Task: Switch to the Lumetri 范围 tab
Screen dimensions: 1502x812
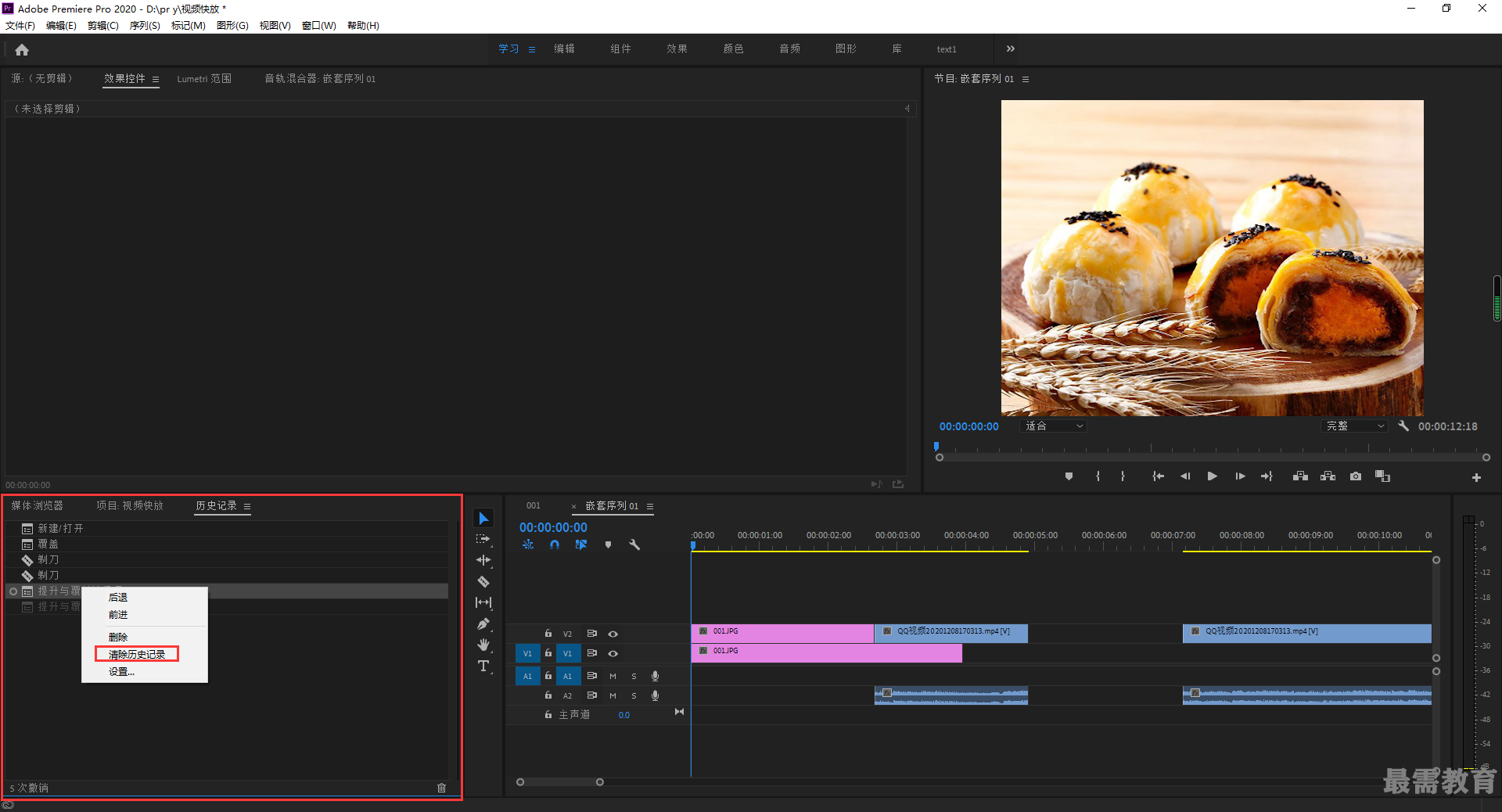Action: tap(204, 79)
